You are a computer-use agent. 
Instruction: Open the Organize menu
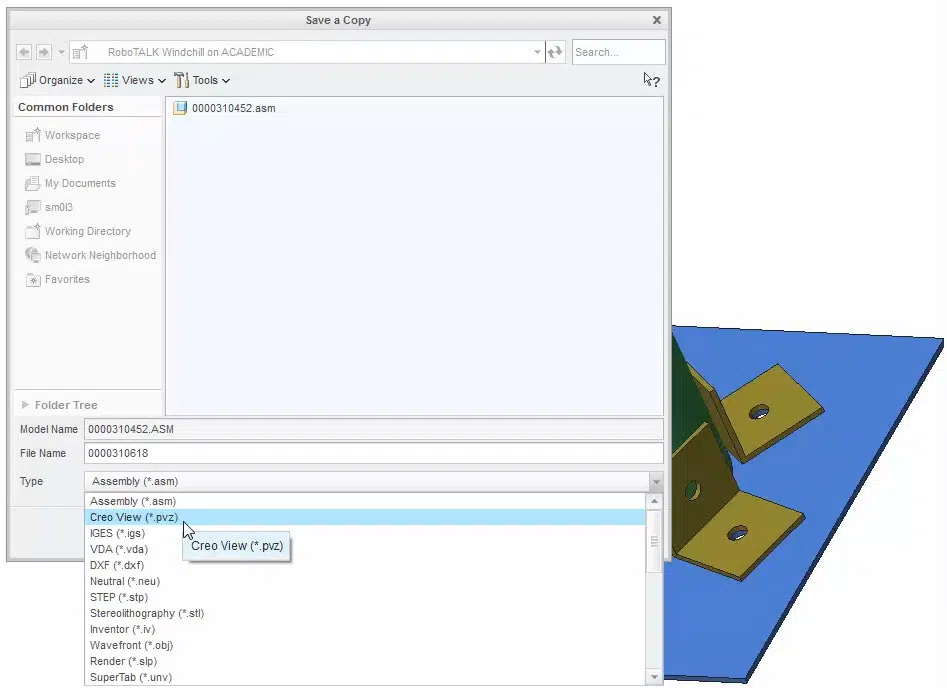tap(57, 80)
